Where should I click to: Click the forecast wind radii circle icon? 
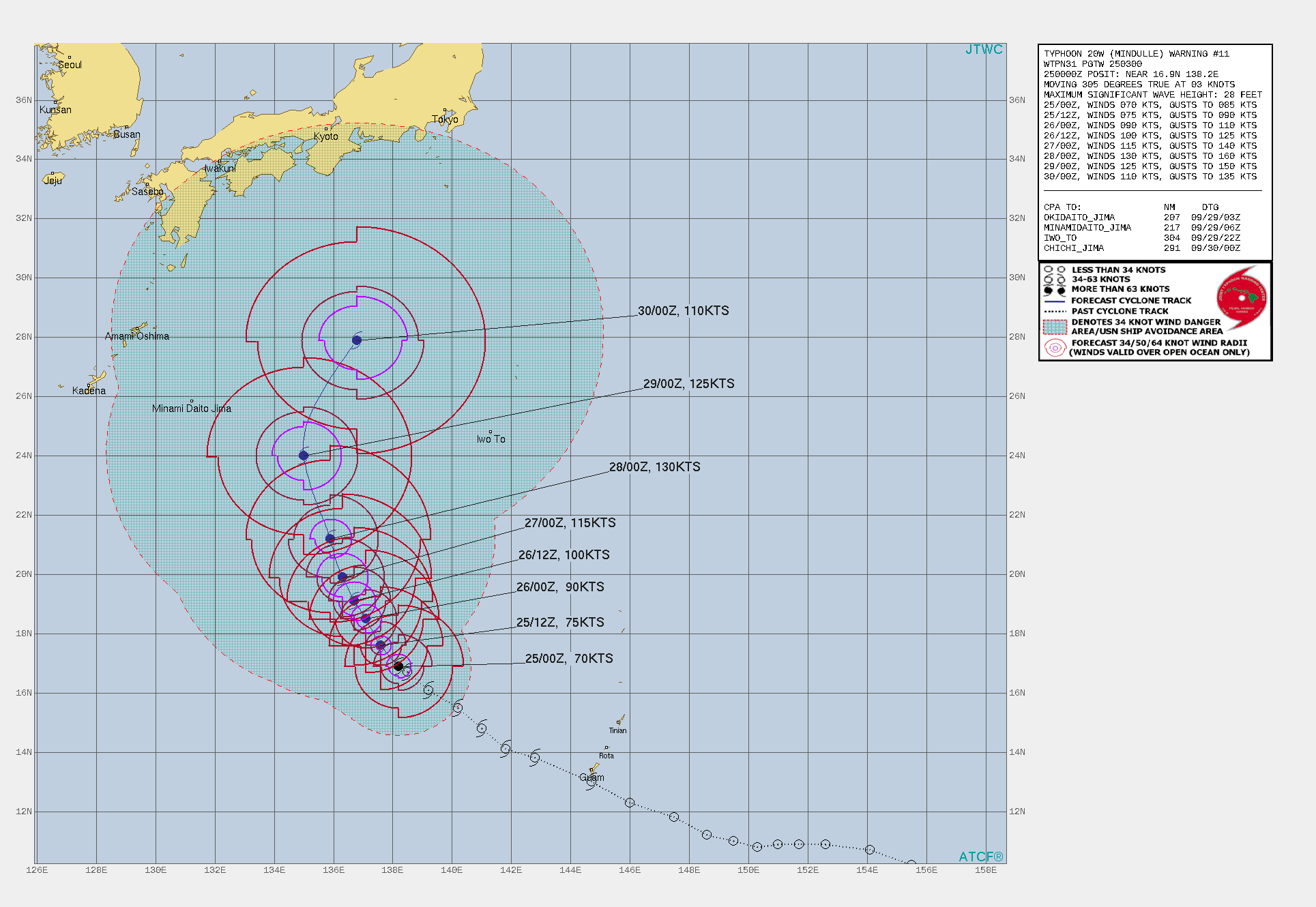[1055, 348]
